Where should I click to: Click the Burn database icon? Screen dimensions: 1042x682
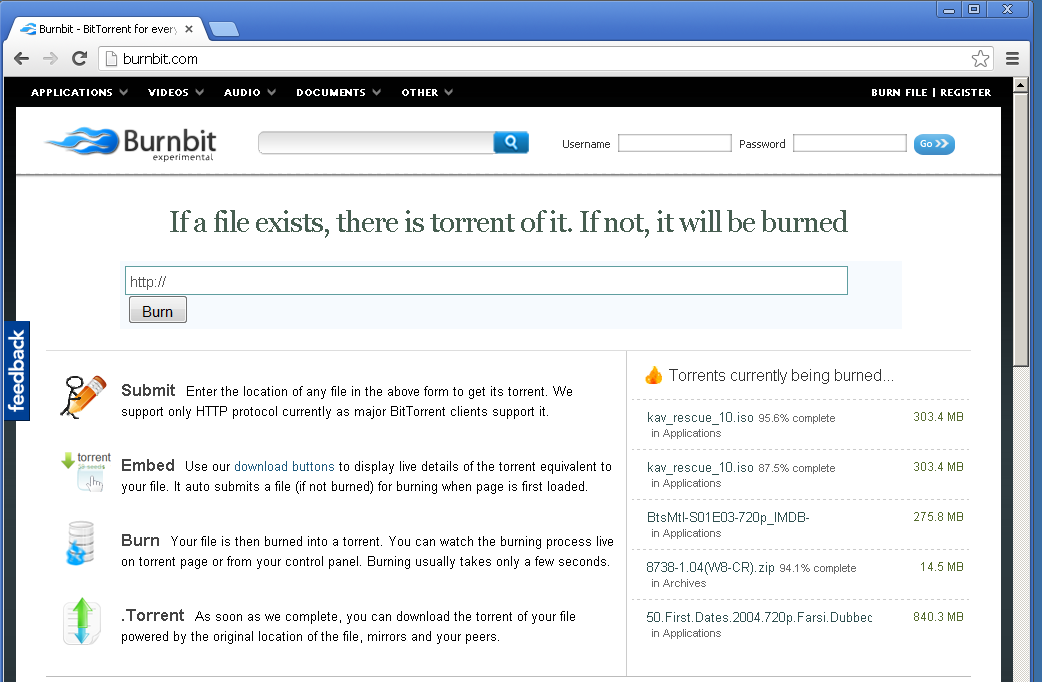(x=80, y=543)
